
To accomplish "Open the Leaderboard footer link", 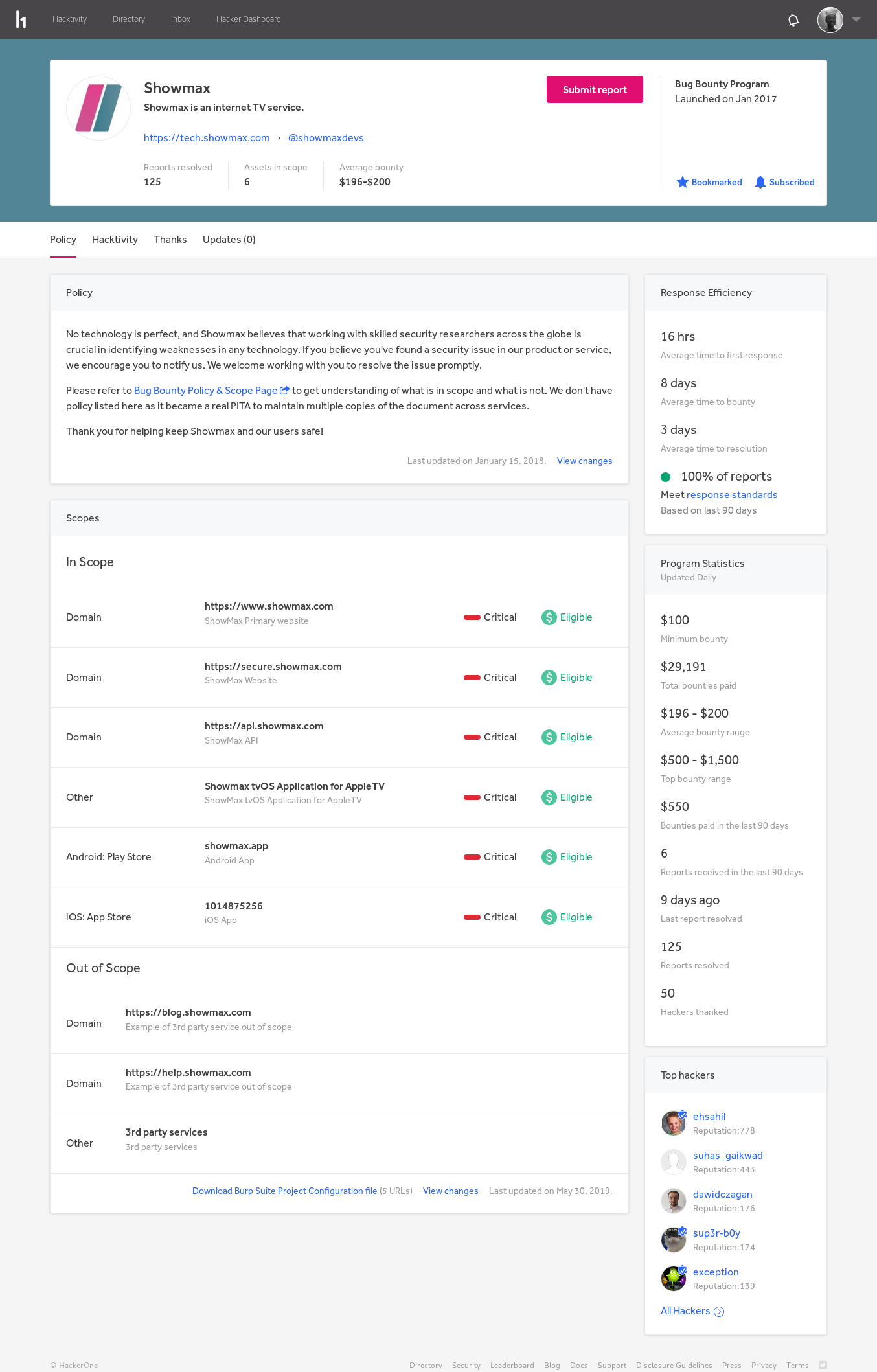I will 512,1366.
